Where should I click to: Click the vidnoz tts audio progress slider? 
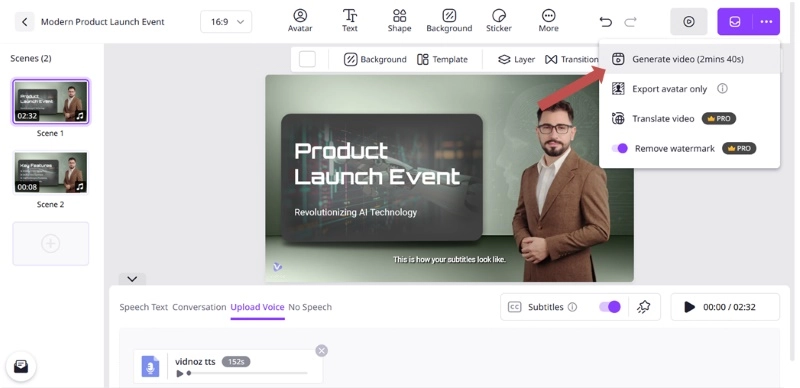point(247,373)
